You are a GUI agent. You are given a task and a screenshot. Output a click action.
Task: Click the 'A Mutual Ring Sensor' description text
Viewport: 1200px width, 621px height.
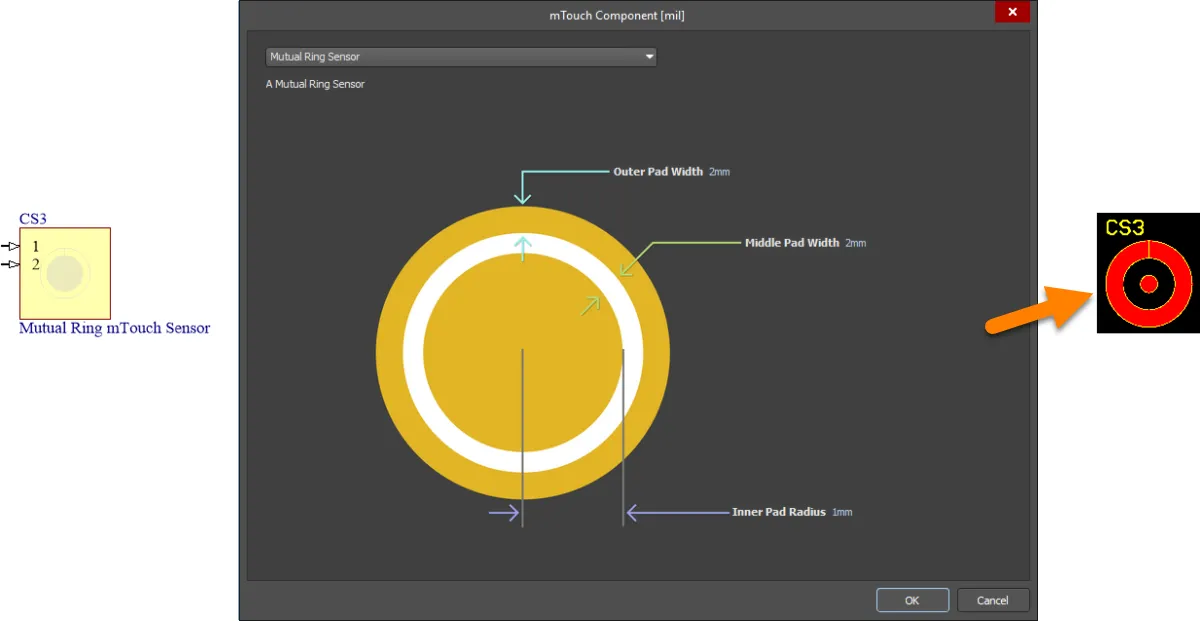pyautogui.click(x=315, y=84)
